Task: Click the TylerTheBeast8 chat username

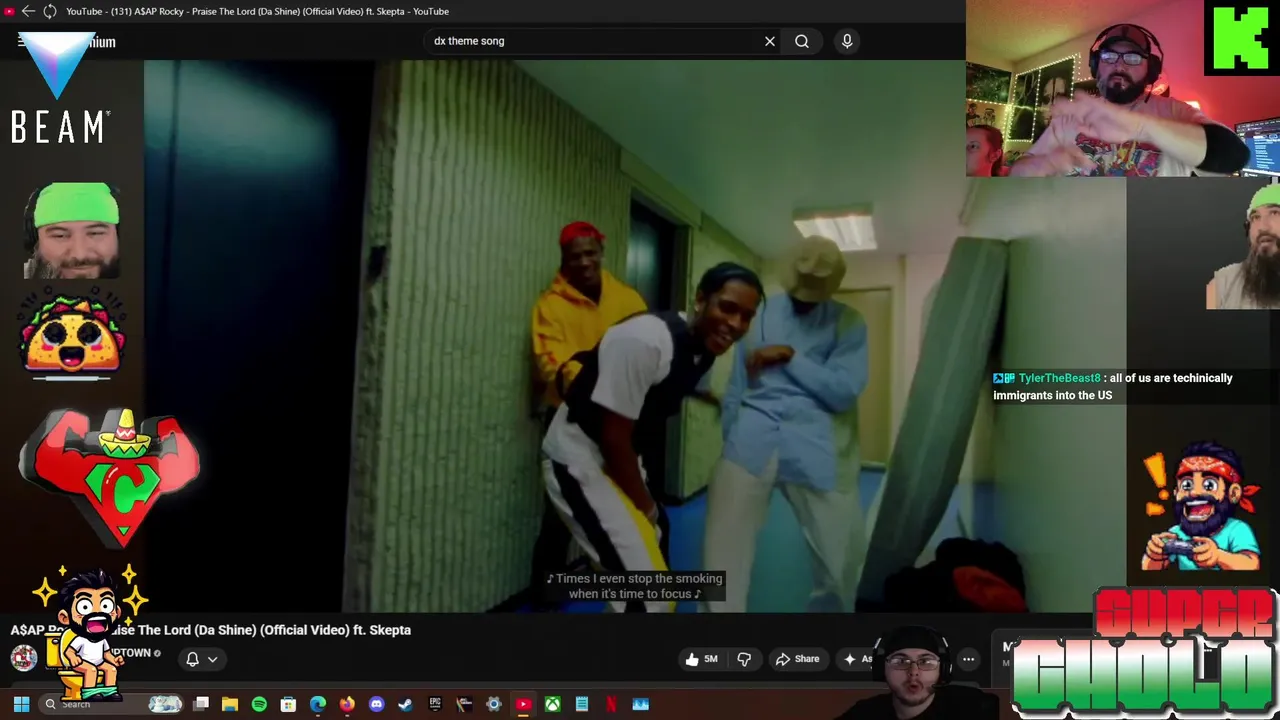Action: [x=1059, y=378]
